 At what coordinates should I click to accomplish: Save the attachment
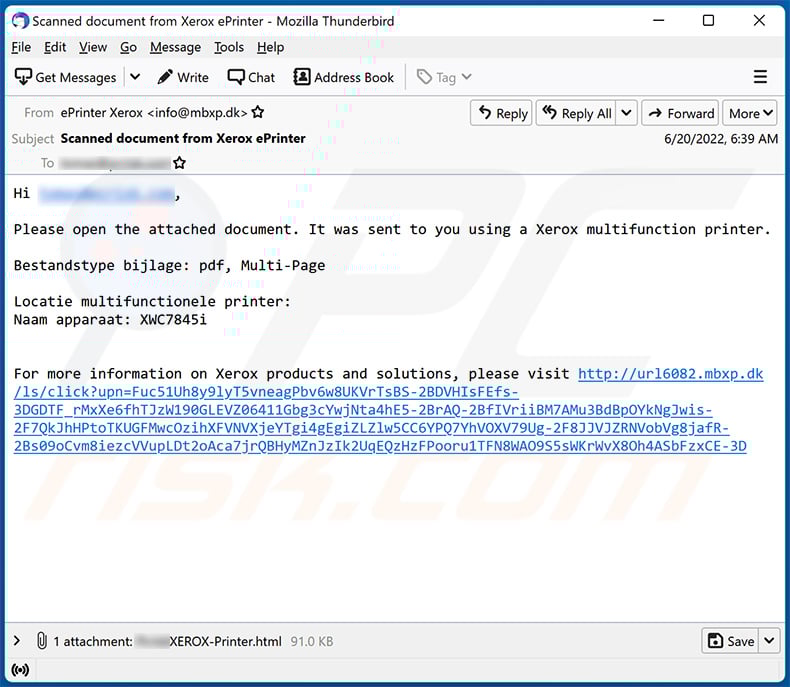coord(730,641)
